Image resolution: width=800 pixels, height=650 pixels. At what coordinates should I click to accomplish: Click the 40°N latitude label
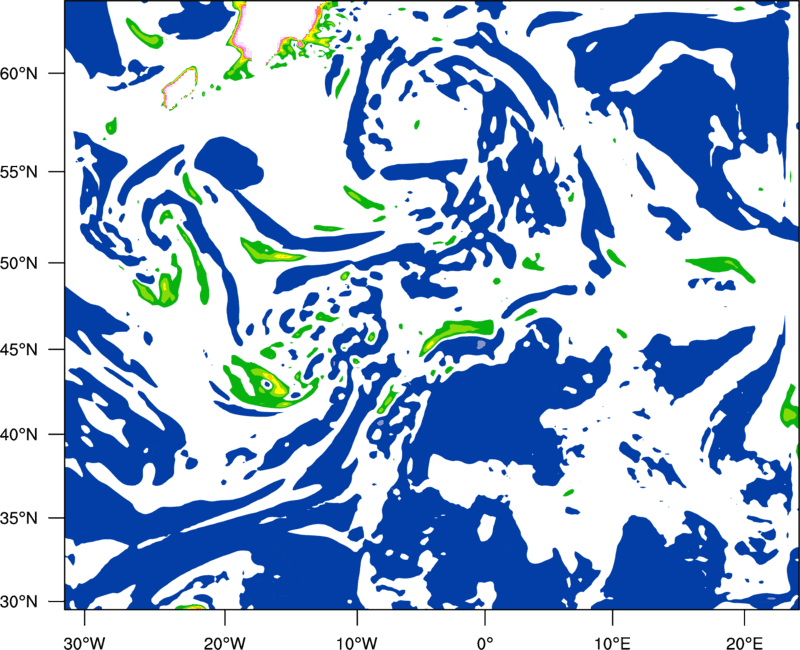pos(19,435)
